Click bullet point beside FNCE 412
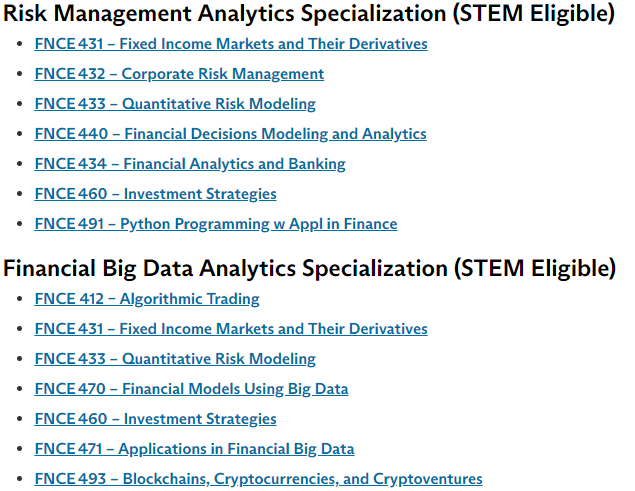The width and height of the screenshot is (635, 491). pyautogui.click(x=19, y=299)
